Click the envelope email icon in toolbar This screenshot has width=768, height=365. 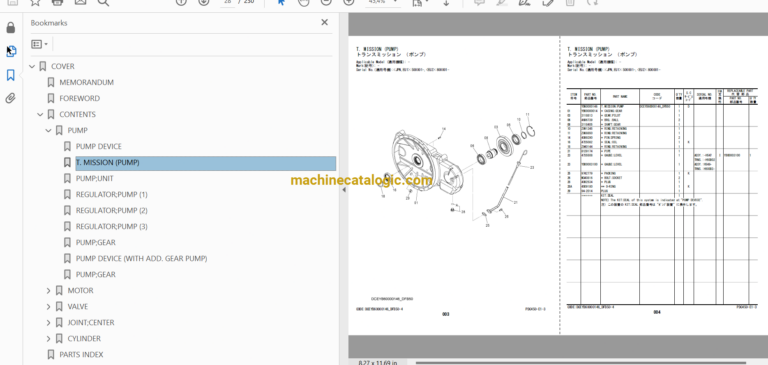(x=80, y=2)
